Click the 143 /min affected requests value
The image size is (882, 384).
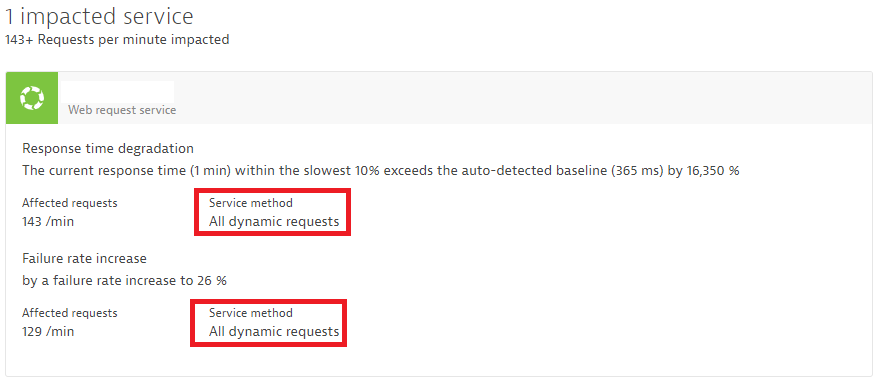pyautogui.click(x=48, y=222)
